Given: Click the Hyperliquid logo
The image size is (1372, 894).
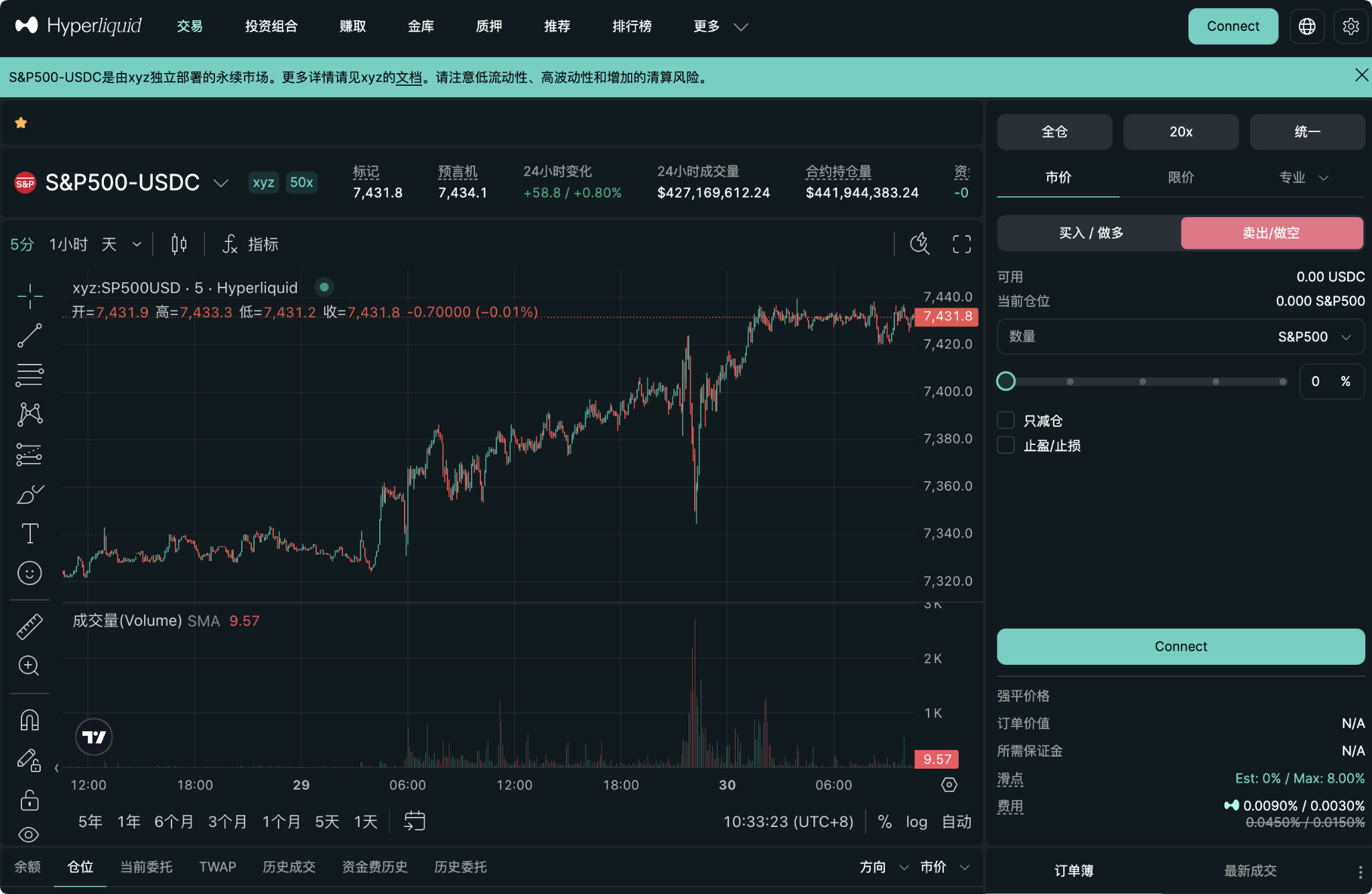Looking at the screenshot, I should tap(78, 26).
